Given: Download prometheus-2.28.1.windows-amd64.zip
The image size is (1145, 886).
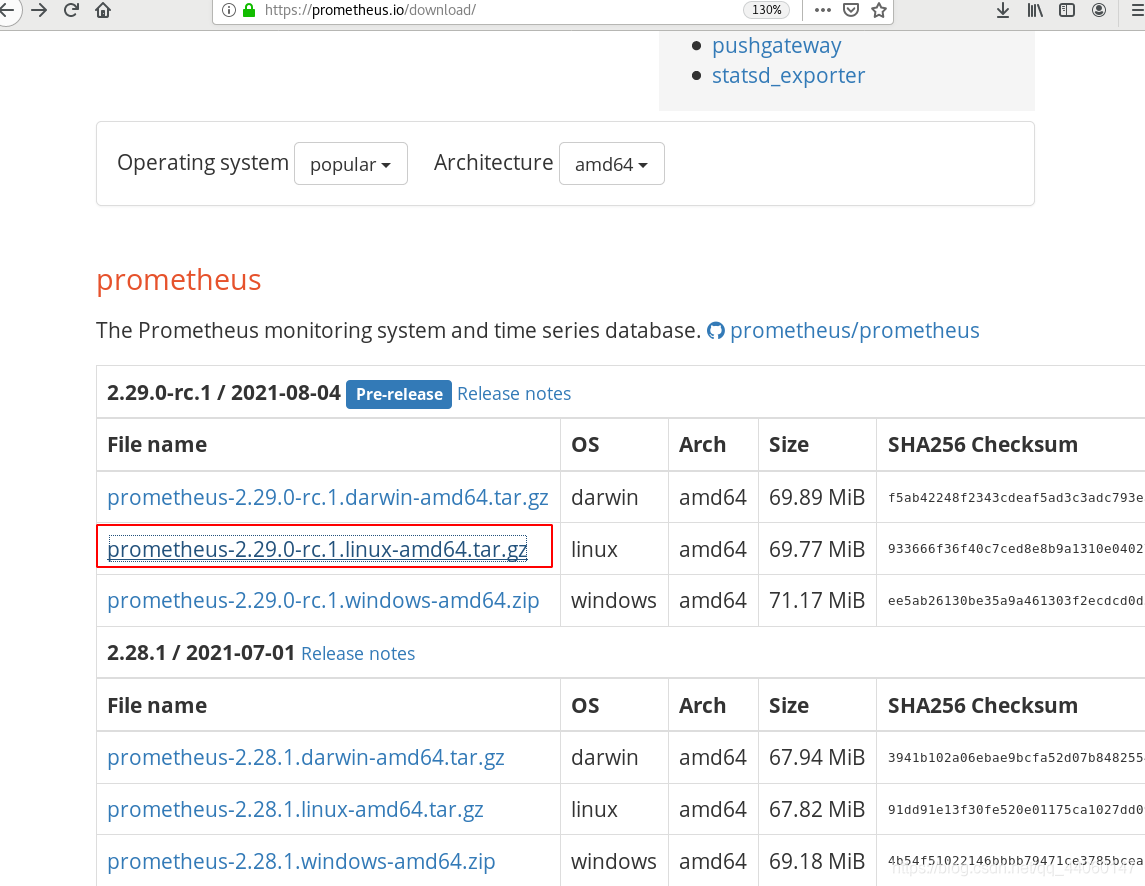Looking at the screenshot, I should coord(301,861).
